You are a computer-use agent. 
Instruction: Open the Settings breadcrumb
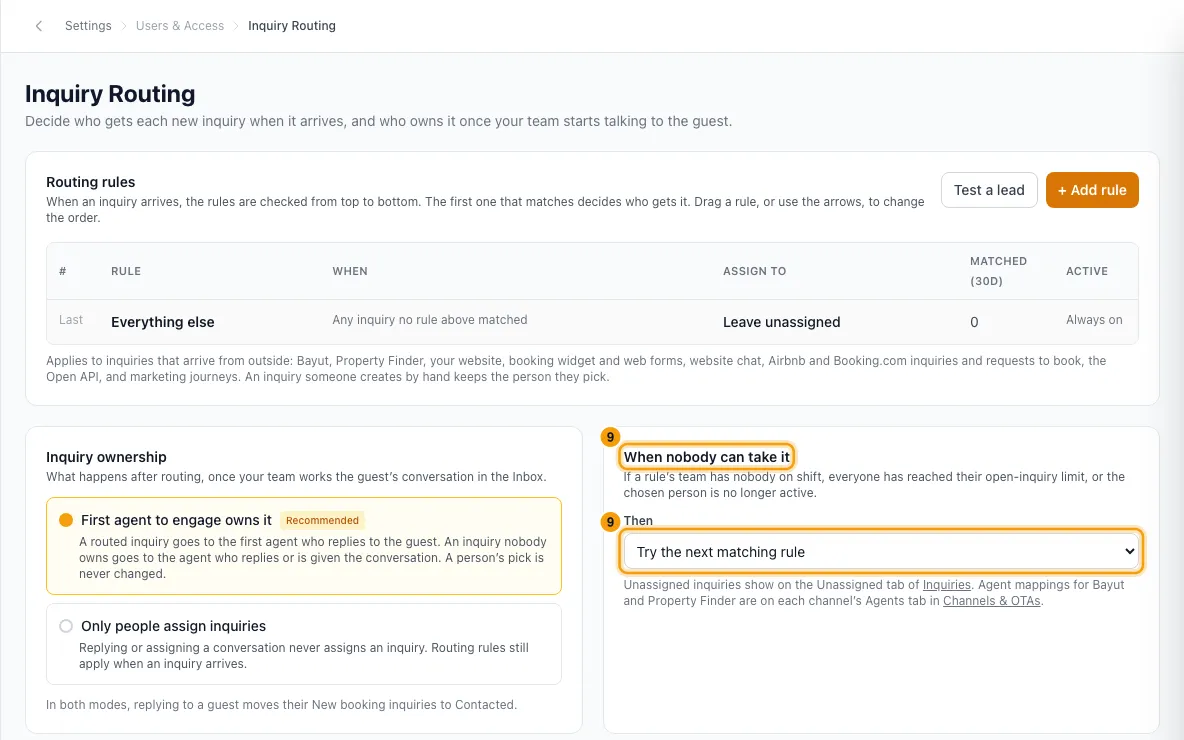(88, 26)
